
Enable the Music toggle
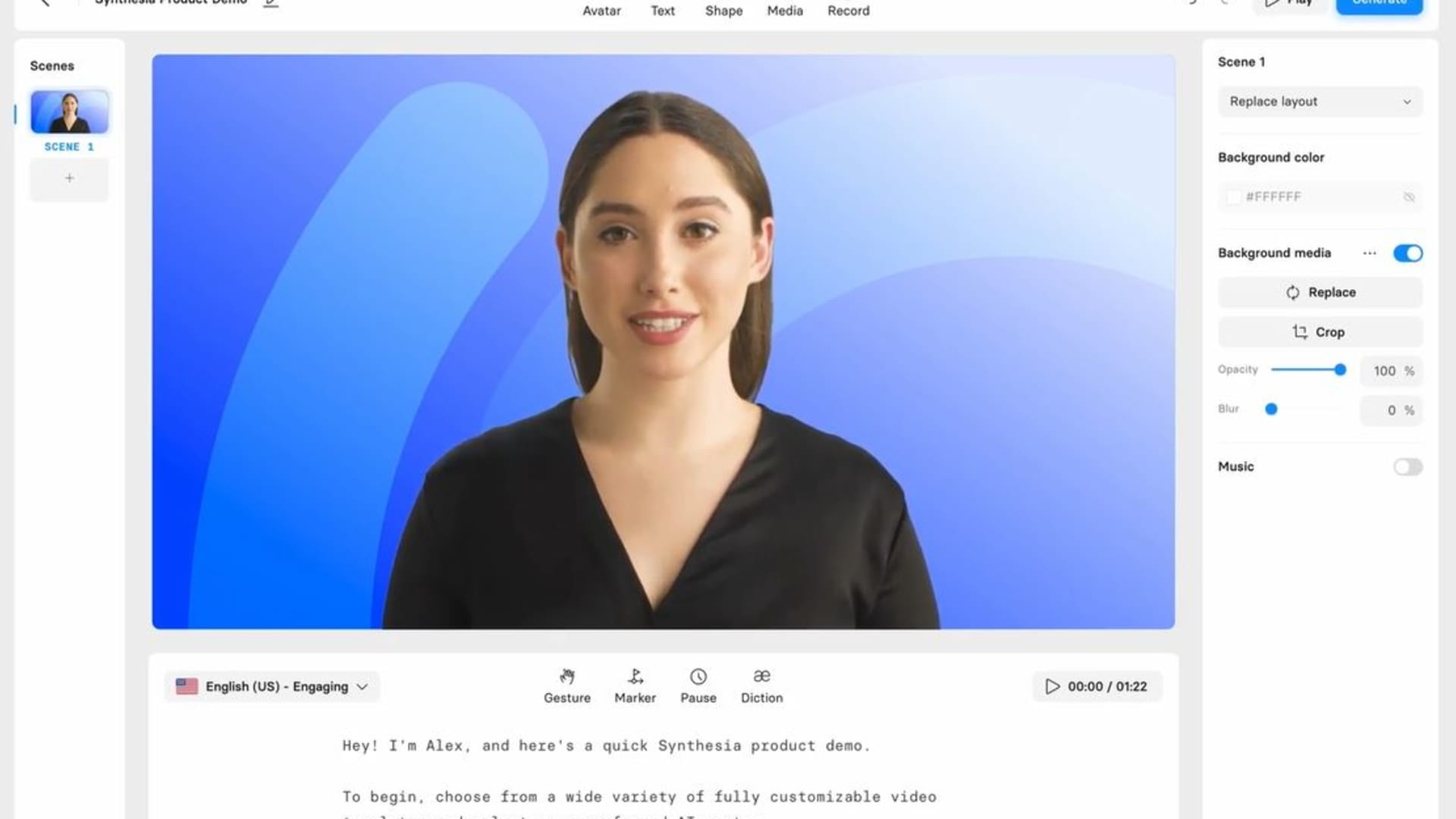point(1407,465)
